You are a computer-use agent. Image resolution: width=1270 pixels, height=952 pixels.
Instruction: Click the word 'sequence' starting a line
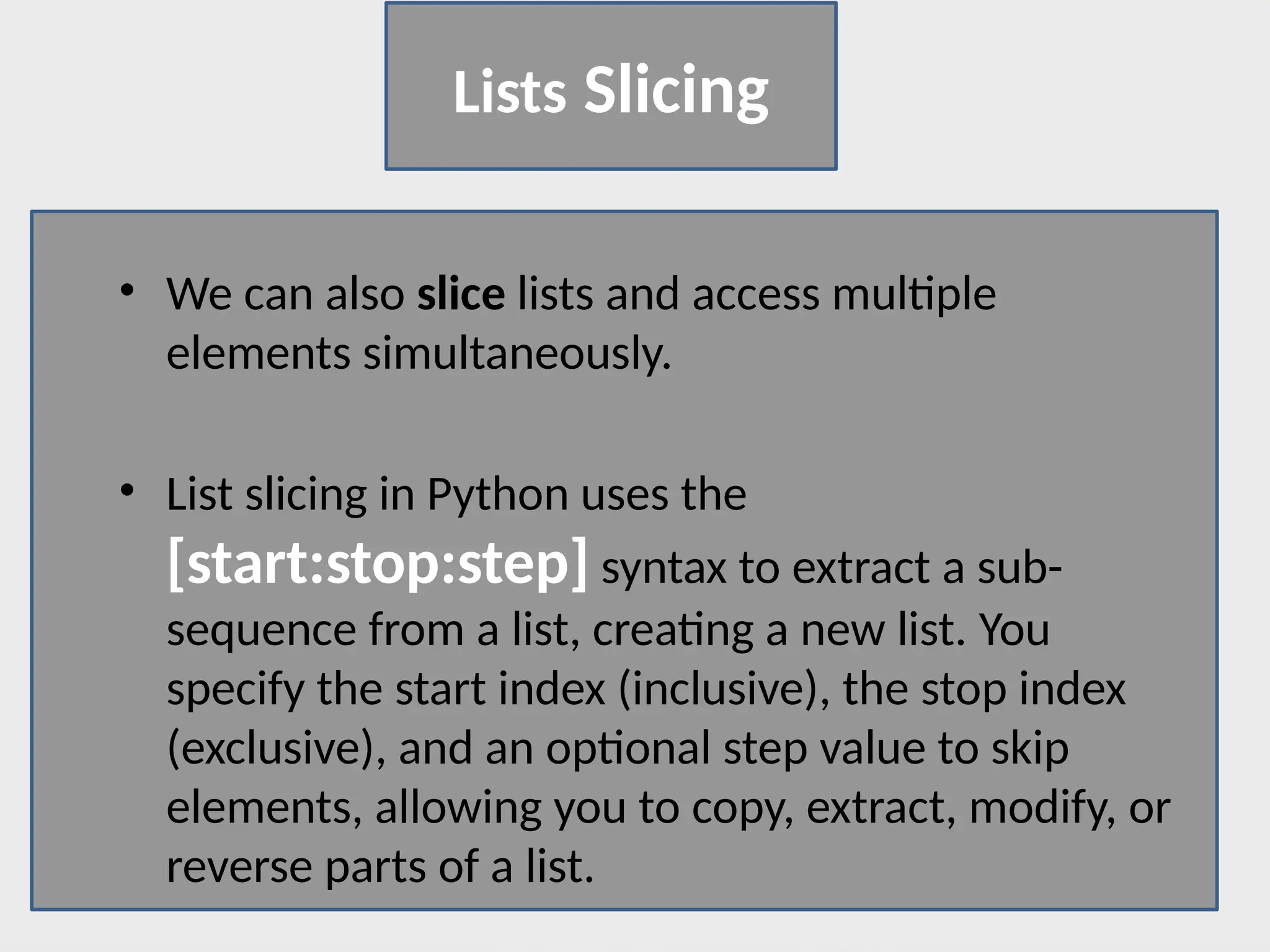pos(261,630)
